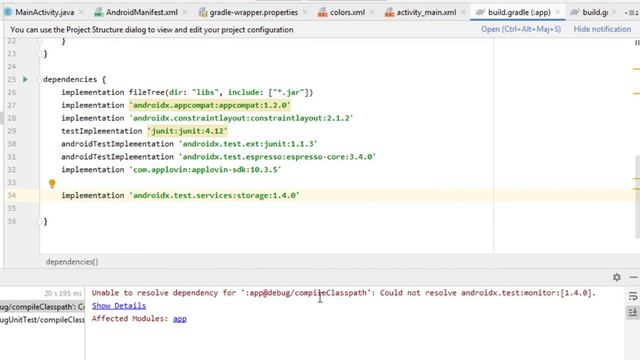Click scroll to end icon in build output

(x=633, y=313)
